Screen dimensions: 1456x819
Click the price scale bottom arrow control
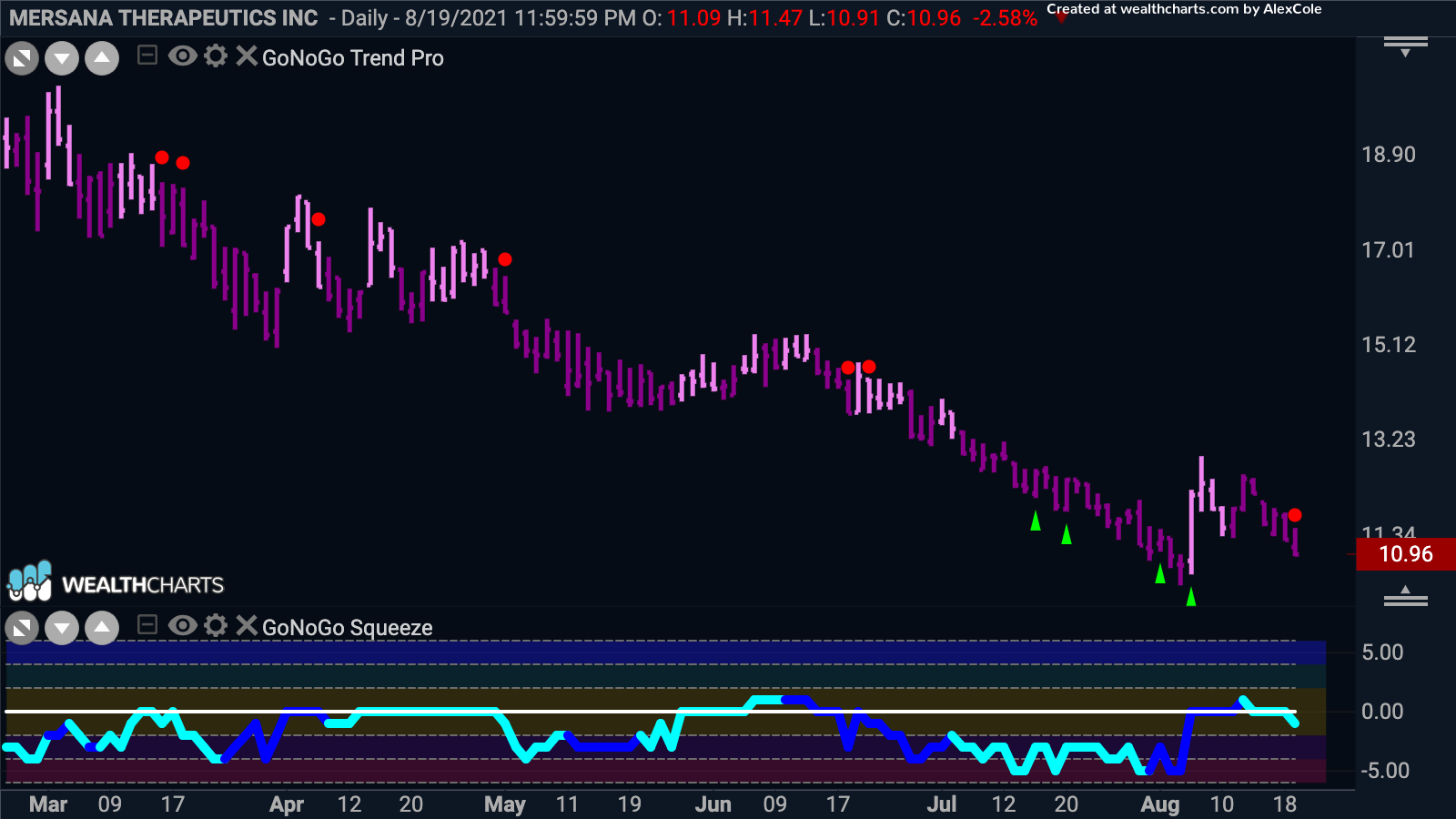click(1406, 596)
